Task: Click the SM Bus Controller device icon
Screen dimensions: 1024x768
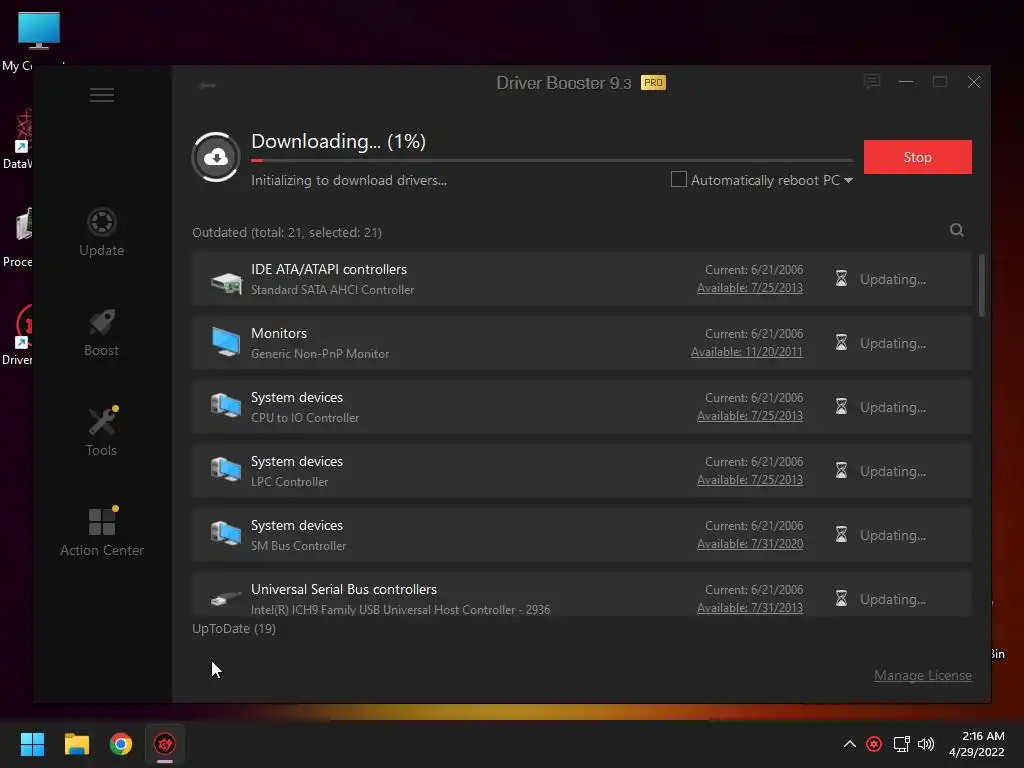Action: coord(226,534)
